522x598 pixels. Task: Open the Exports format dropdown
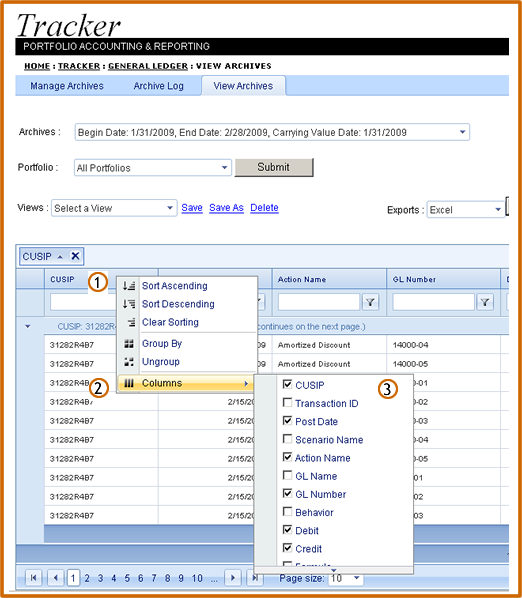tap(498, 209)
